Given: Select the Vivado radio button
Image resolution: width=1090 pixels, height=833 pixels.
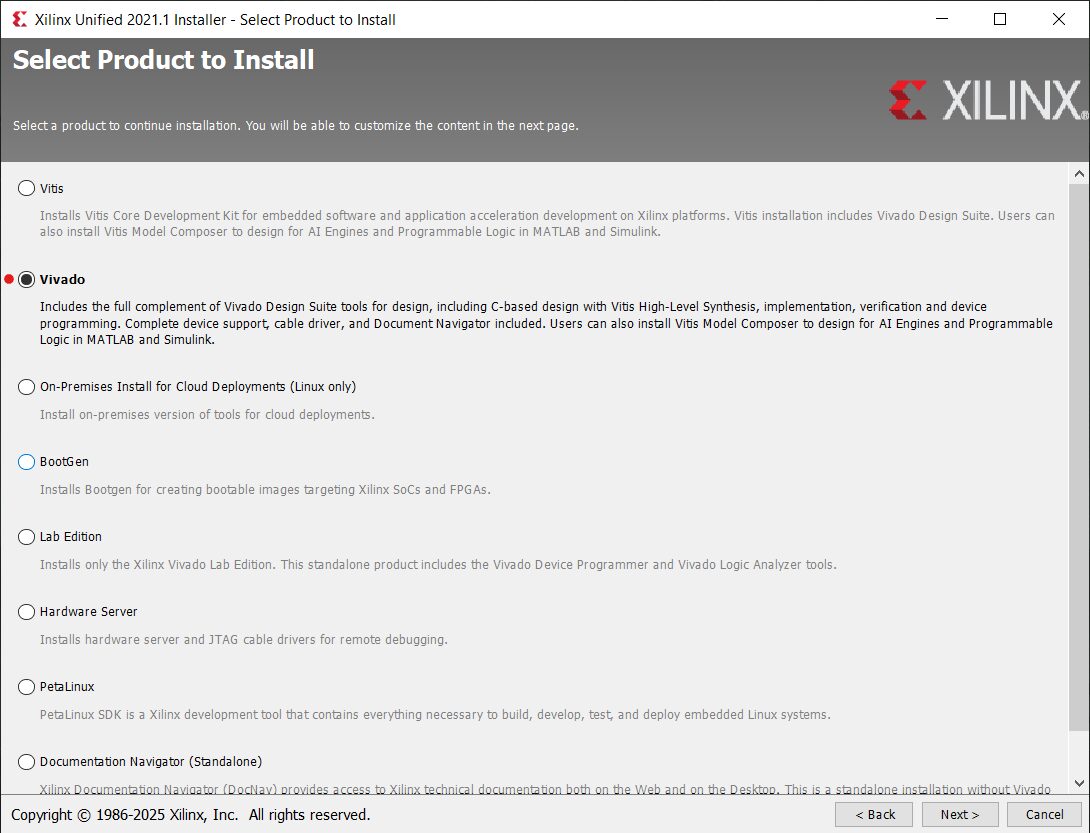Looking at the screenshot, I should coord(26,280).
